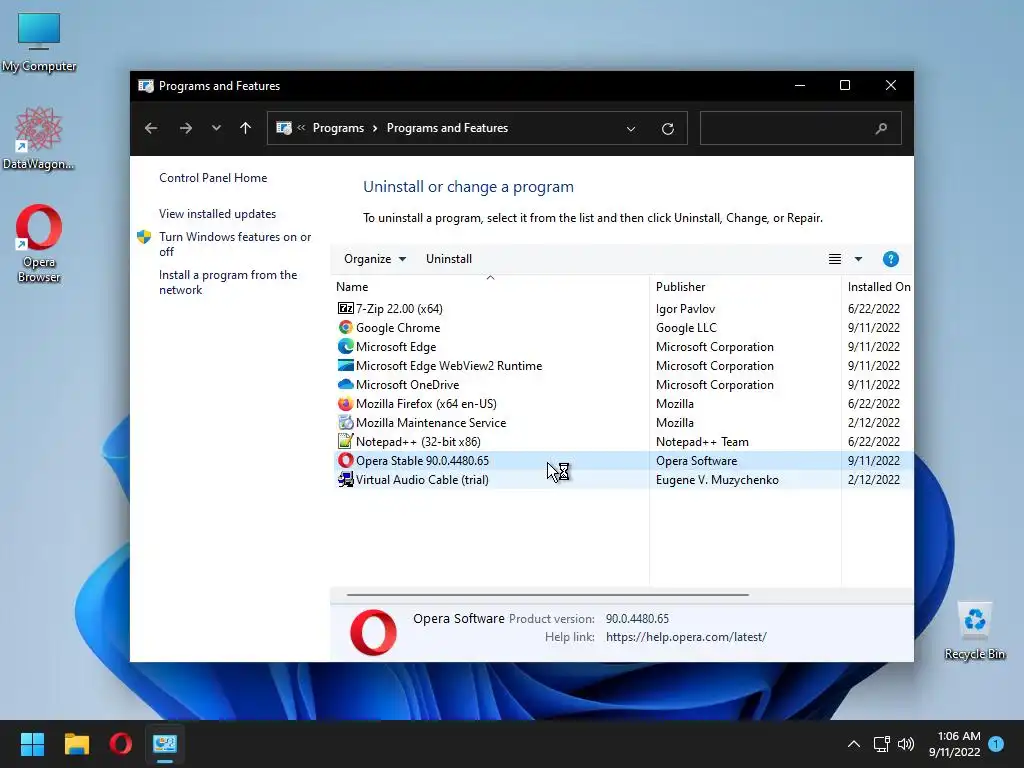1024x768 pixels.
Task: Open Turn Windows features on or off
Action: (x=235, y=244)
